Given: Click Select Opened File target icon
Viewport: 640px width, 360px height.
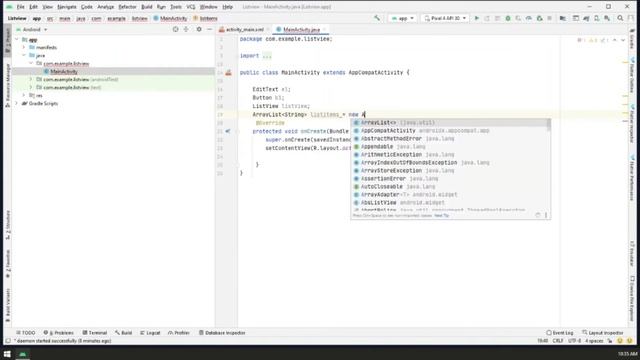Looking at the screenshot, I should [176, 29].
